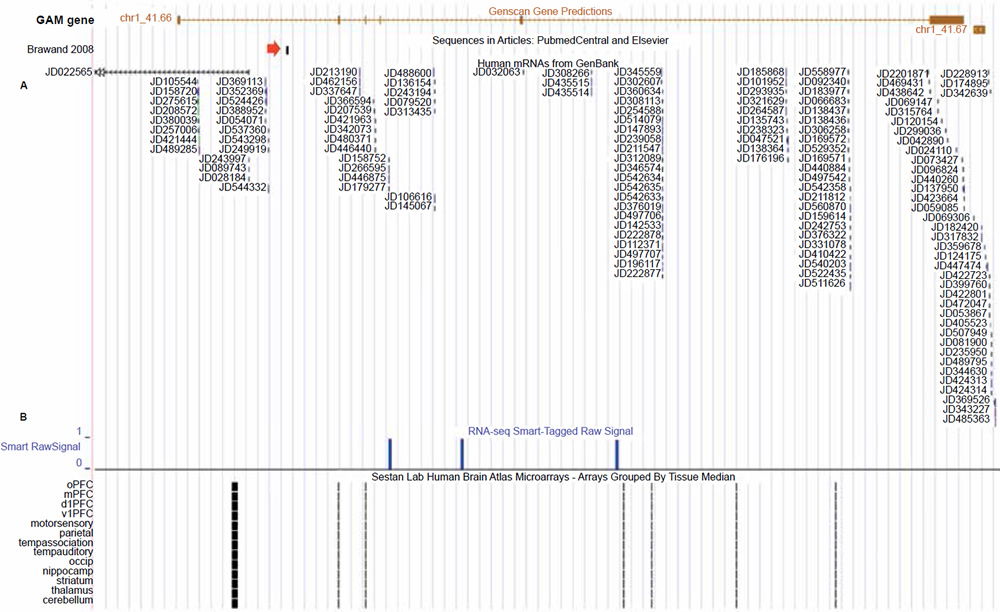Open mRNA entry JD308266
Viewport: 1000px width, 612px height.
(566, 73)
